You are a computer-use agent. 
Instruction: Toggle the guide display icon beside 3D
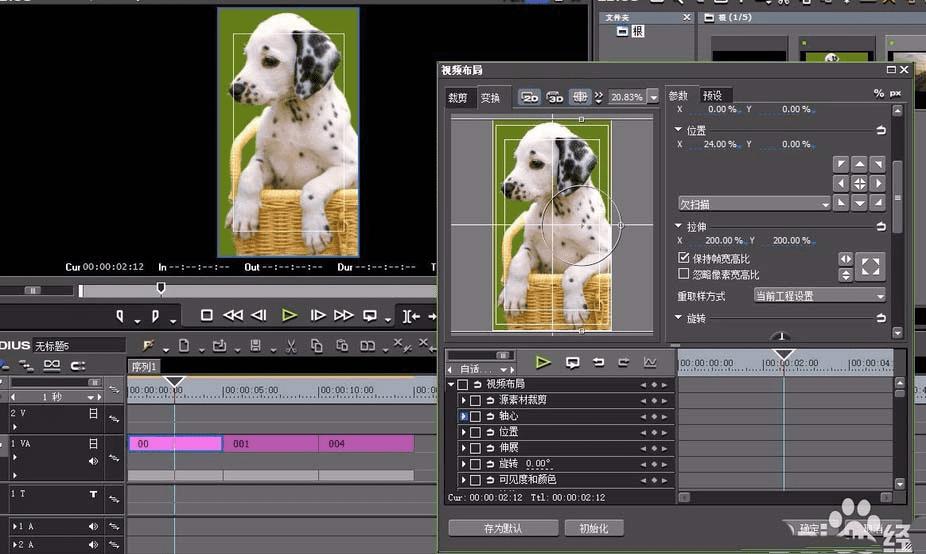(x=580, y=97)
